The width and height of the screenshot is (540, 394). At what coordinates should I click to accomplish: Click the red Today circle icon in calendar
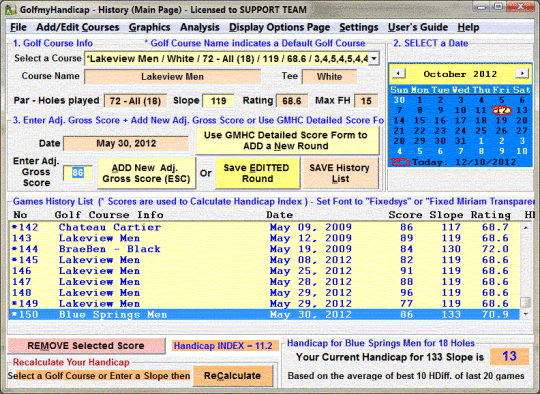tap(401, 162)
